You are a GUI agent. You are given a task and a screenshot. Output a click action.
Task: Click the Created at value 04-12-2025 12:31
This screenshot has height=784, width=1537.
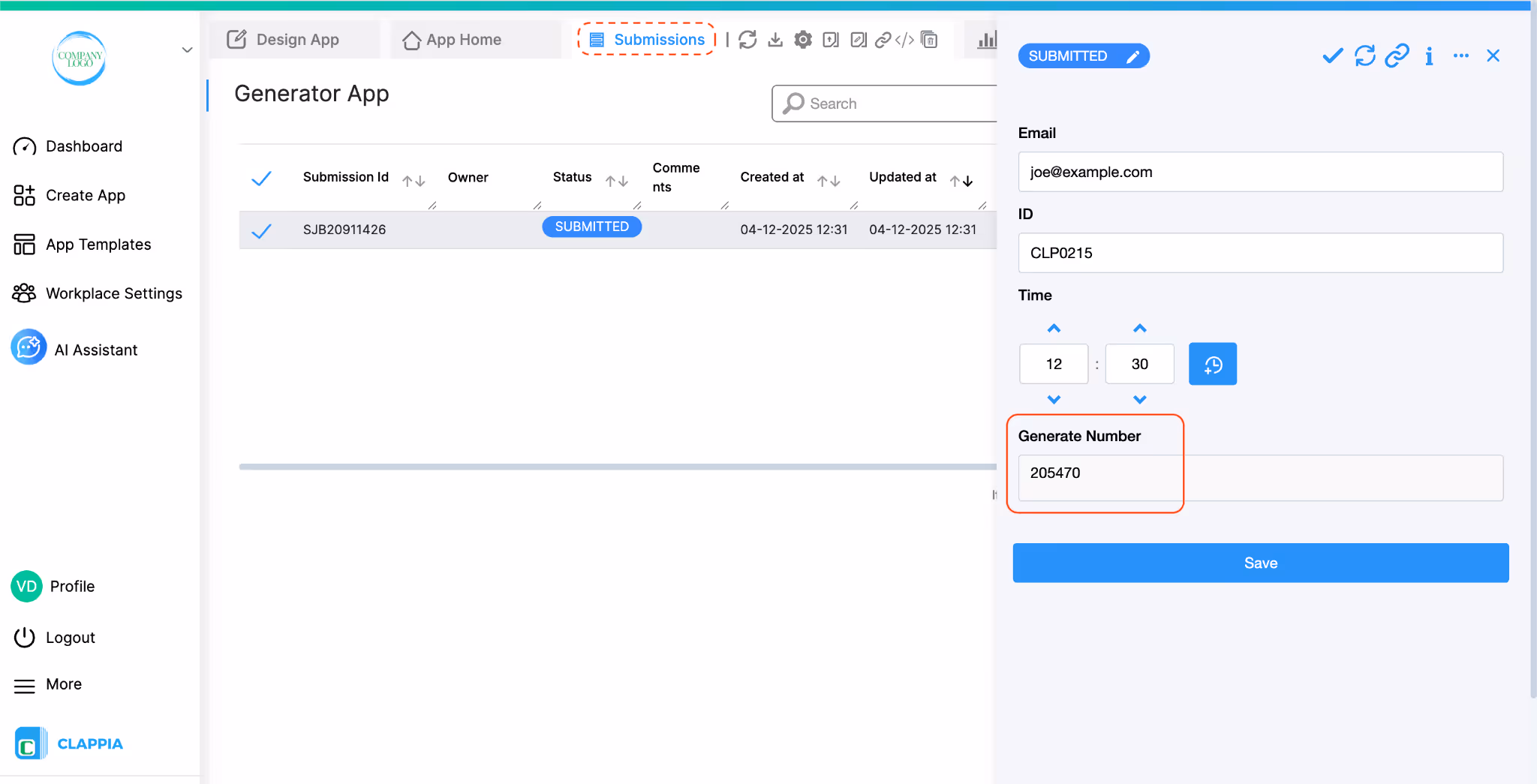793,230
